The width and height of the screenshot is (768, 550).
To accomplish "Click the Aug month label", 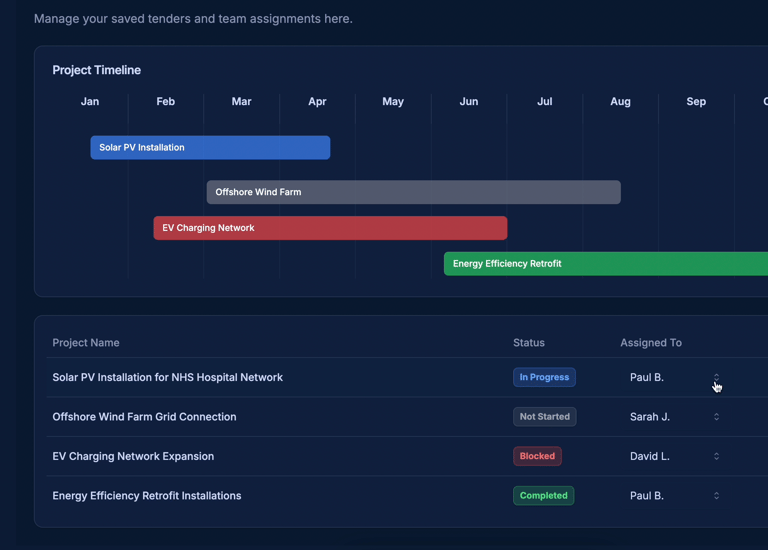I will click(x=620, y=101).
